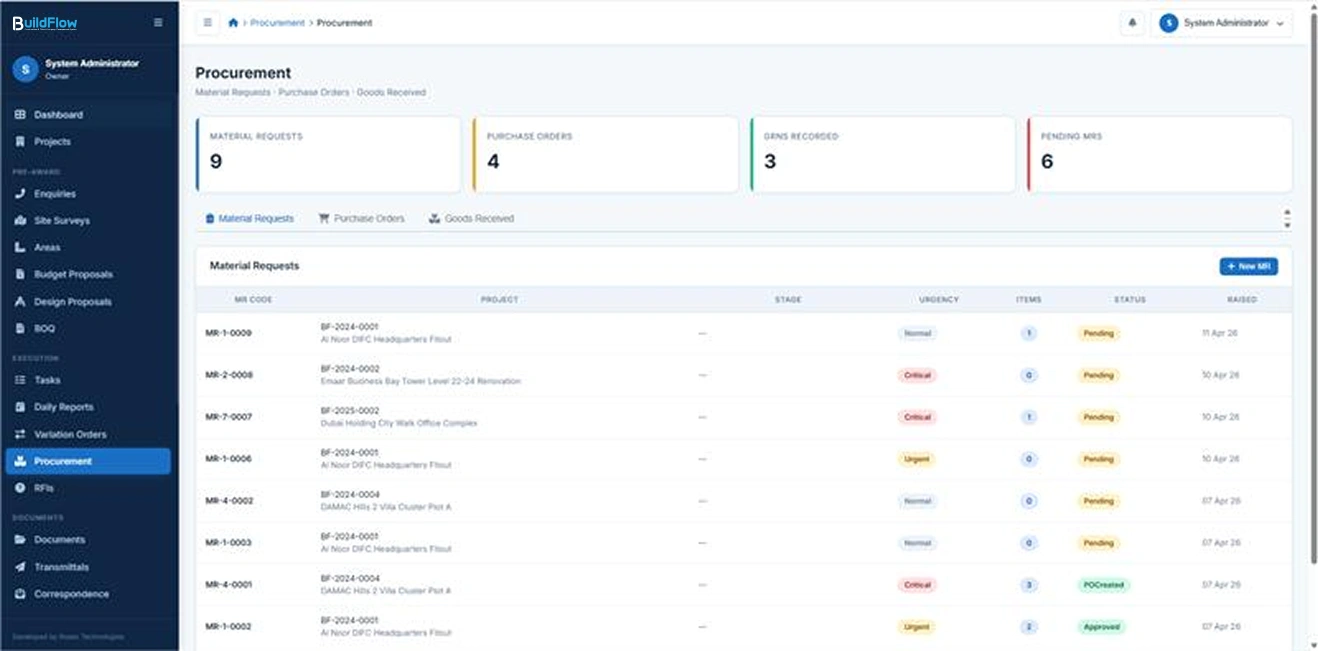This screenshot has height=651, width=1318.
Task: Click the Pending MRs summary card
Action: 1159,154
